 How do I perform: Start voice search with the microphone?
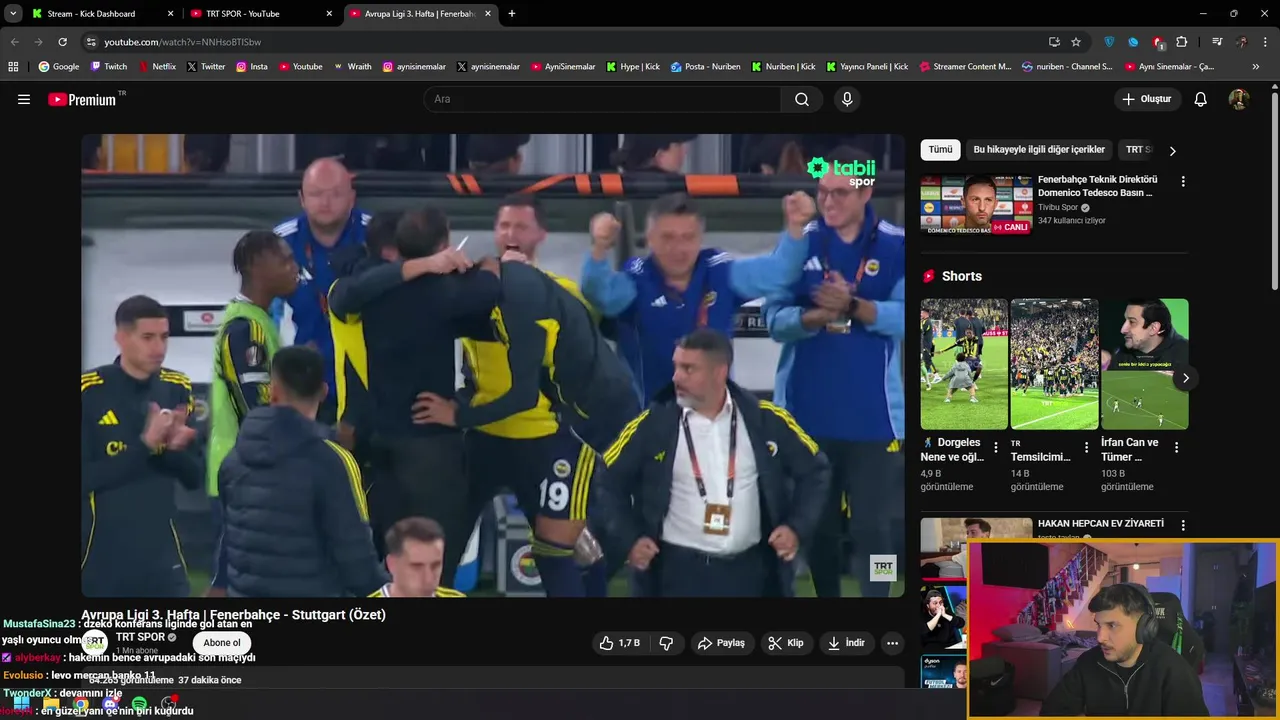click(x=847, y=99)
